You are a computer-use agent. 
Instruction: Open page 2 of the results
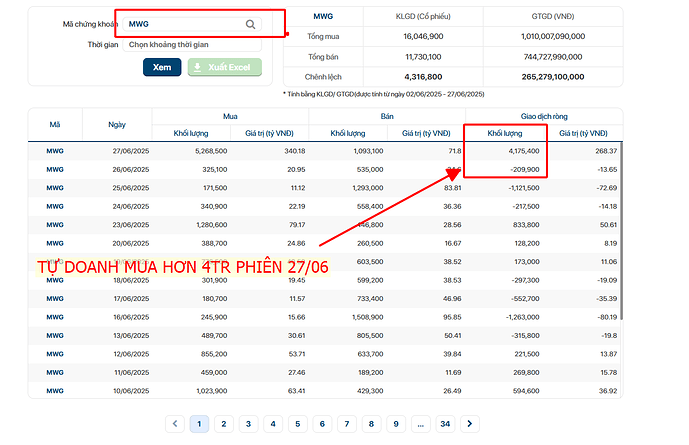(224, 423)
